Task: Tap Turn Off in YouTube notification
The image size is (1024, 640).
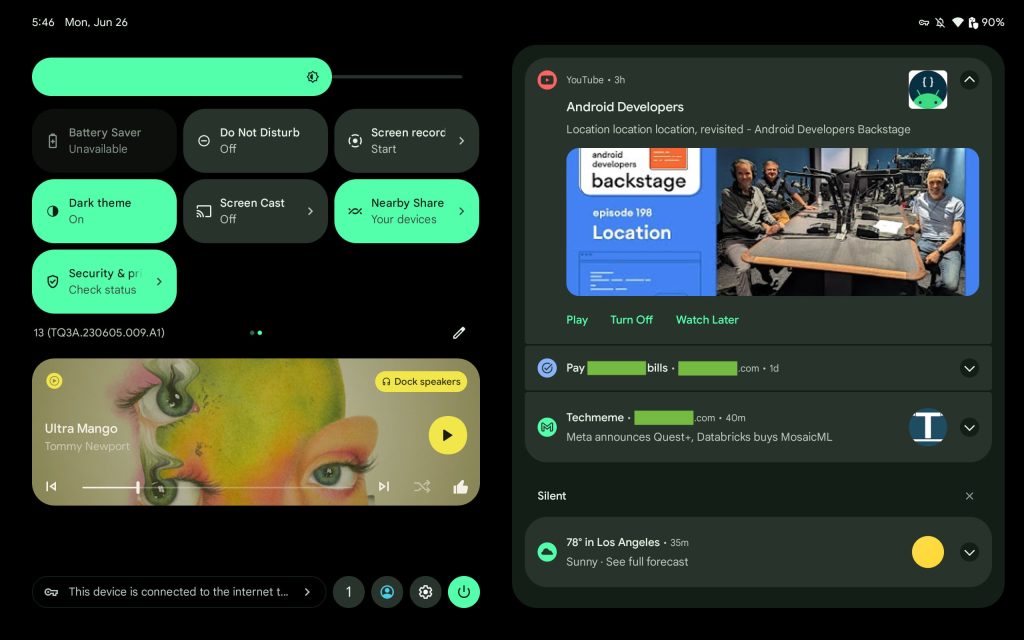Action: tap(631, 320)
